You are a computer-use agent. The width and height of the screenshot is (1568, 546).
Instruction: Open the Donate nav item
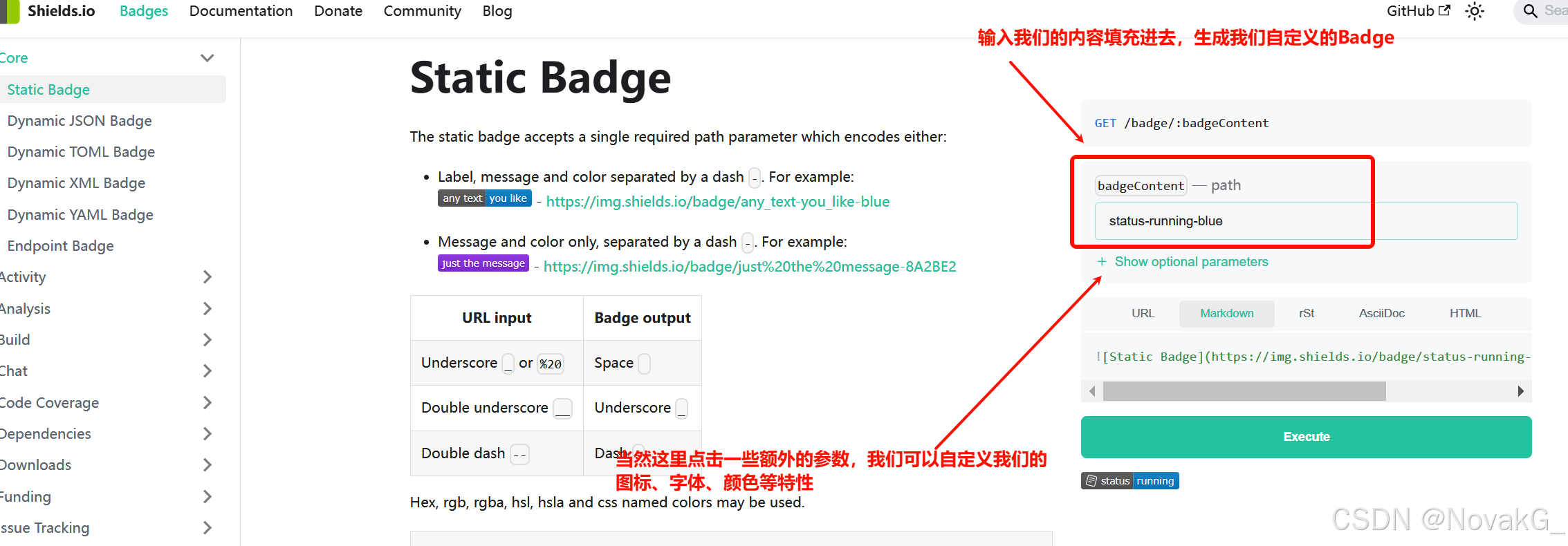(x=338, y=11)
